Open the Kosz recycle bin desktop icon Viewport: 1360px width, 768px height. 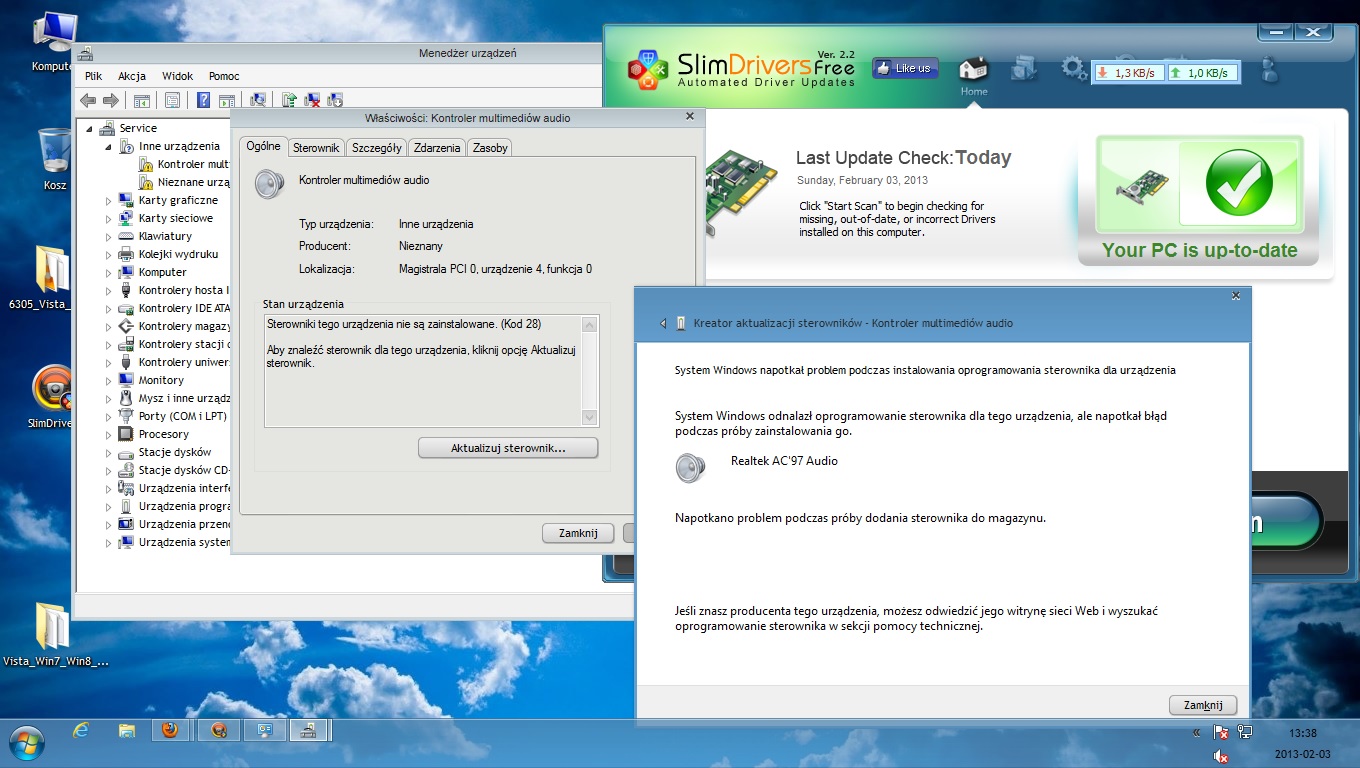[54, 158]
